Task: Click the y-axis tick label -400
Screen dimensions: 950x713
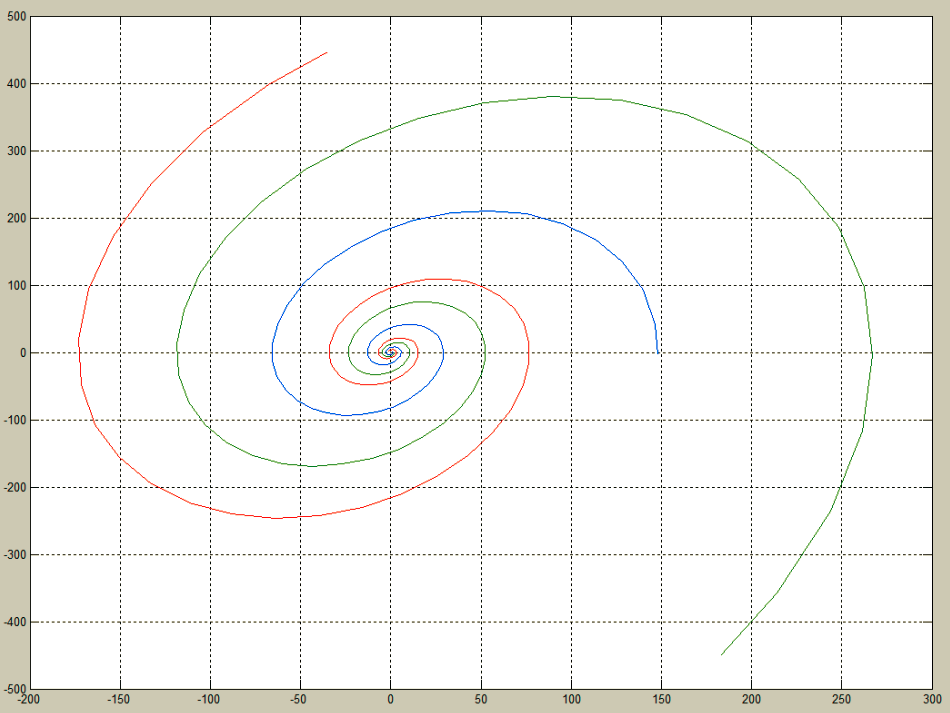Action: coord(15,622)
